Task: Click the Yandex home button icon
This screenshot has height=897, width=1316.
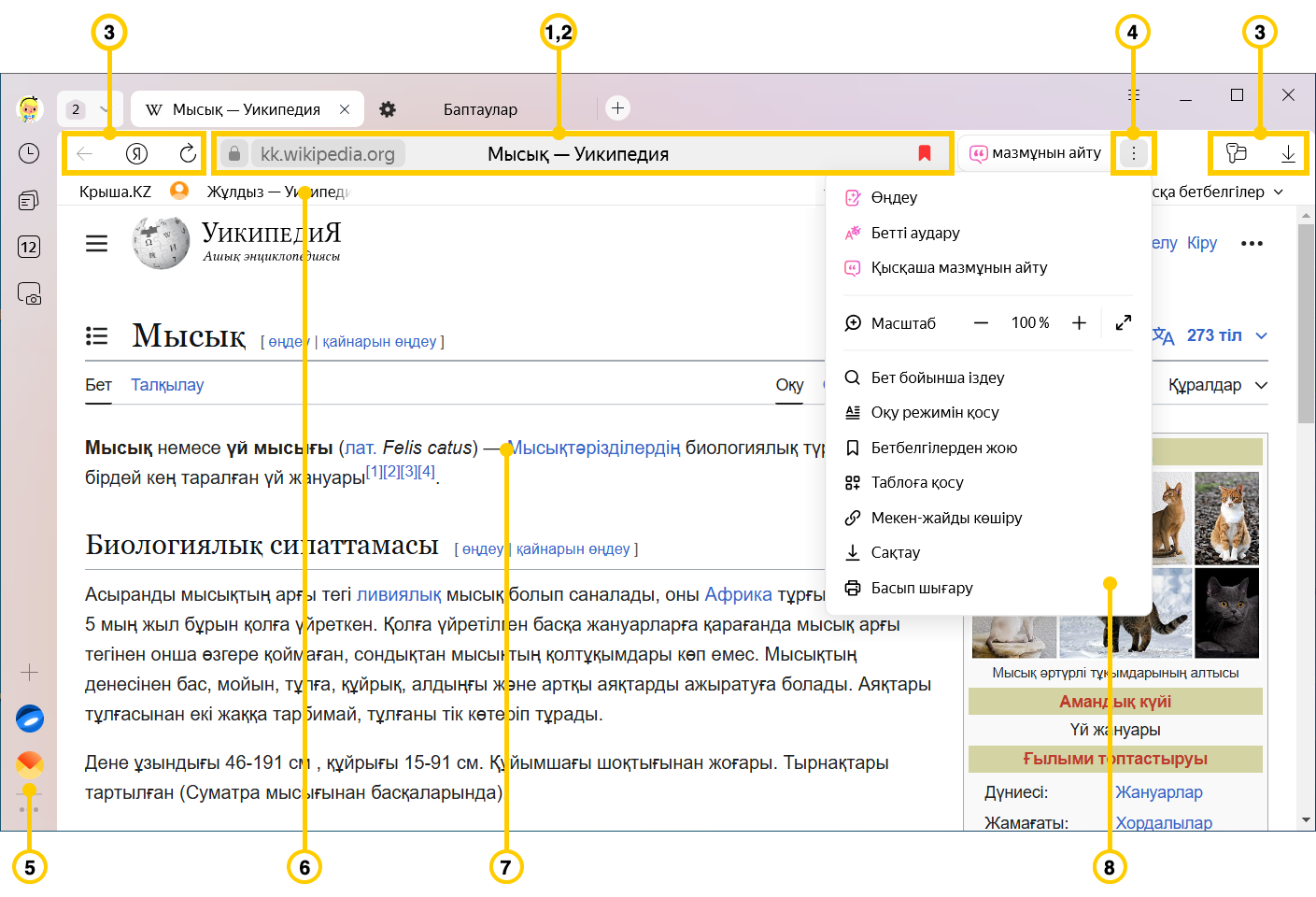Action: point(136,153)
